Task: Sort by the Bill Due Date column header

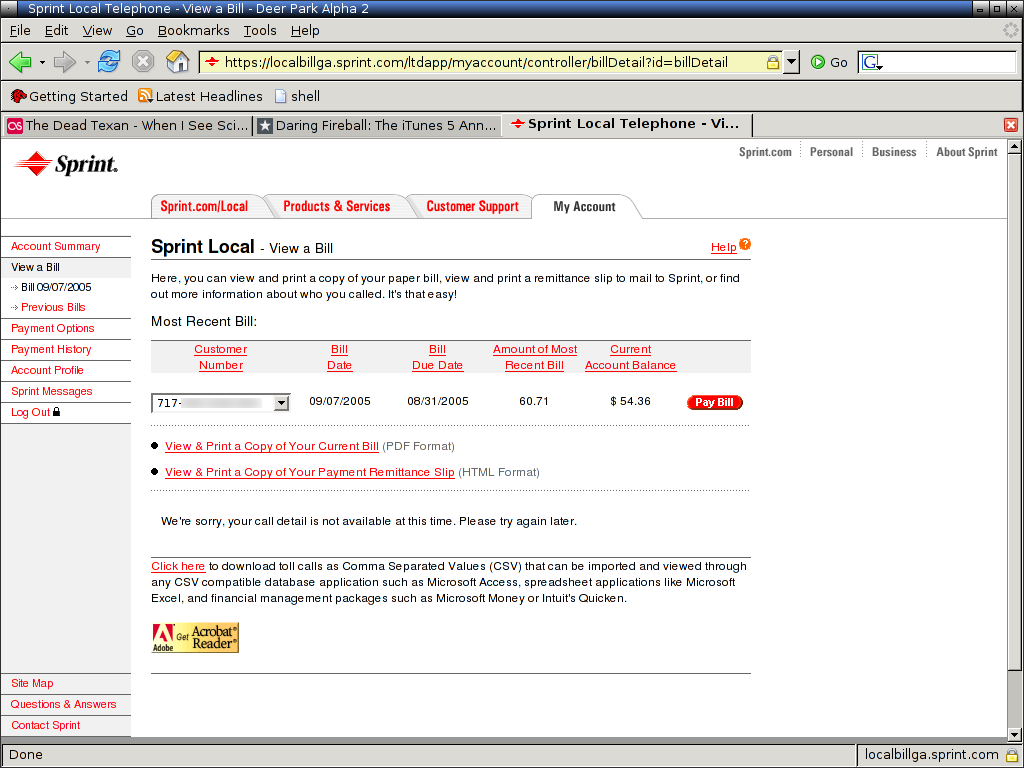Action: point(438,357)
